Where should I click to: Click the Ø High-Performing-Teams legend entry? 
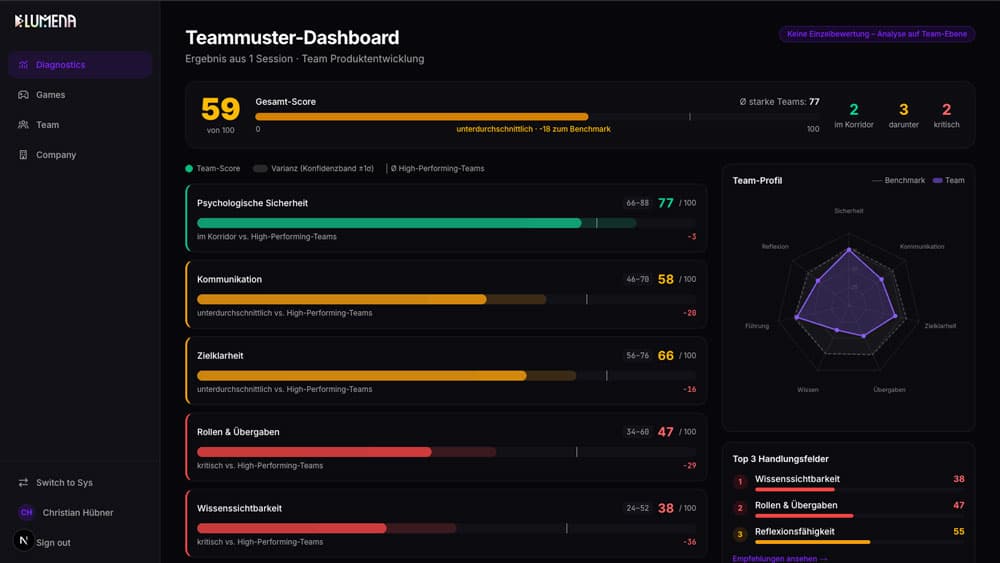pyautogui.click(x=436, y=168)
